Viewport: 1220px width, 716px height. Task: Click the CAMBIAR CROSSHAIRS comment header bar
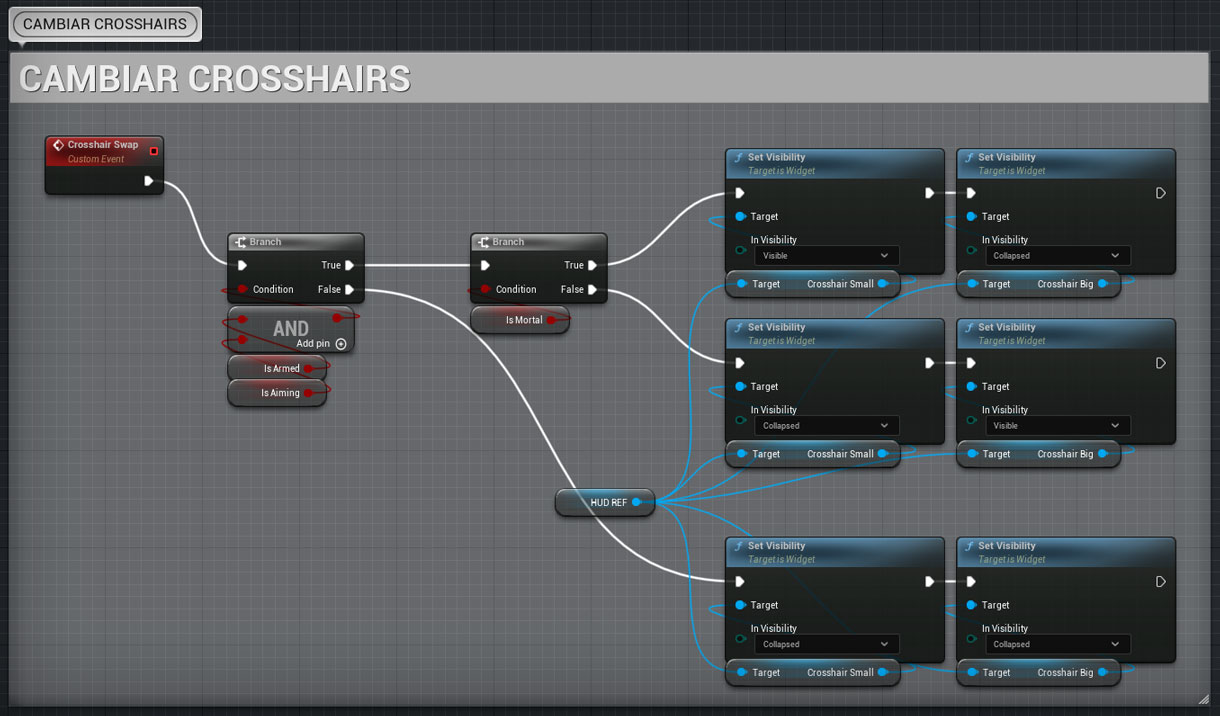pyautogui.click(x=609, y=78)
